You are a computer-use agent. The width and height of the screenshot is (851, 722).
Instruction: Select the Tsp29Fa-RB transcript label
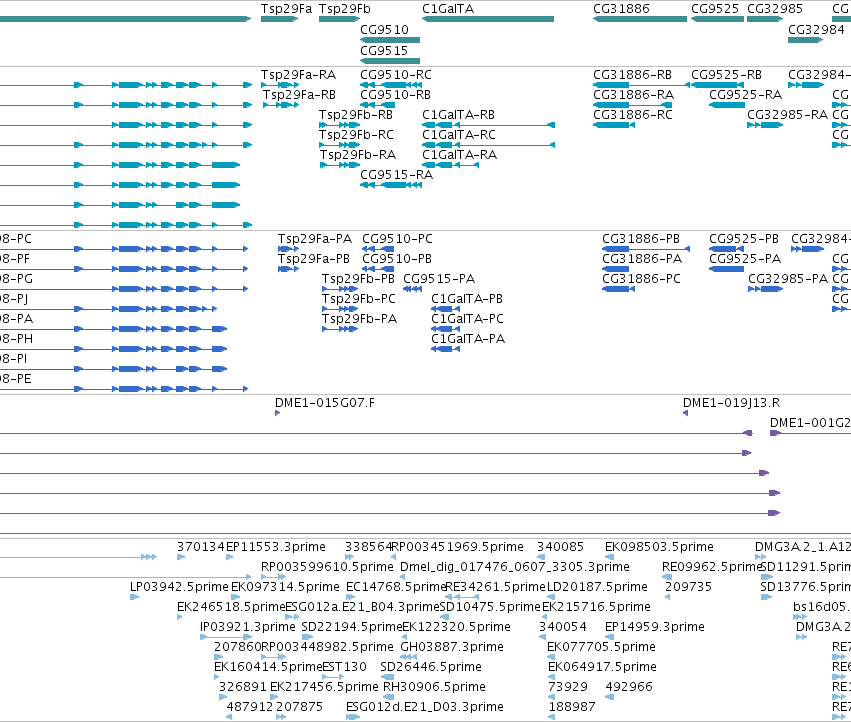[x=300, y=95]
